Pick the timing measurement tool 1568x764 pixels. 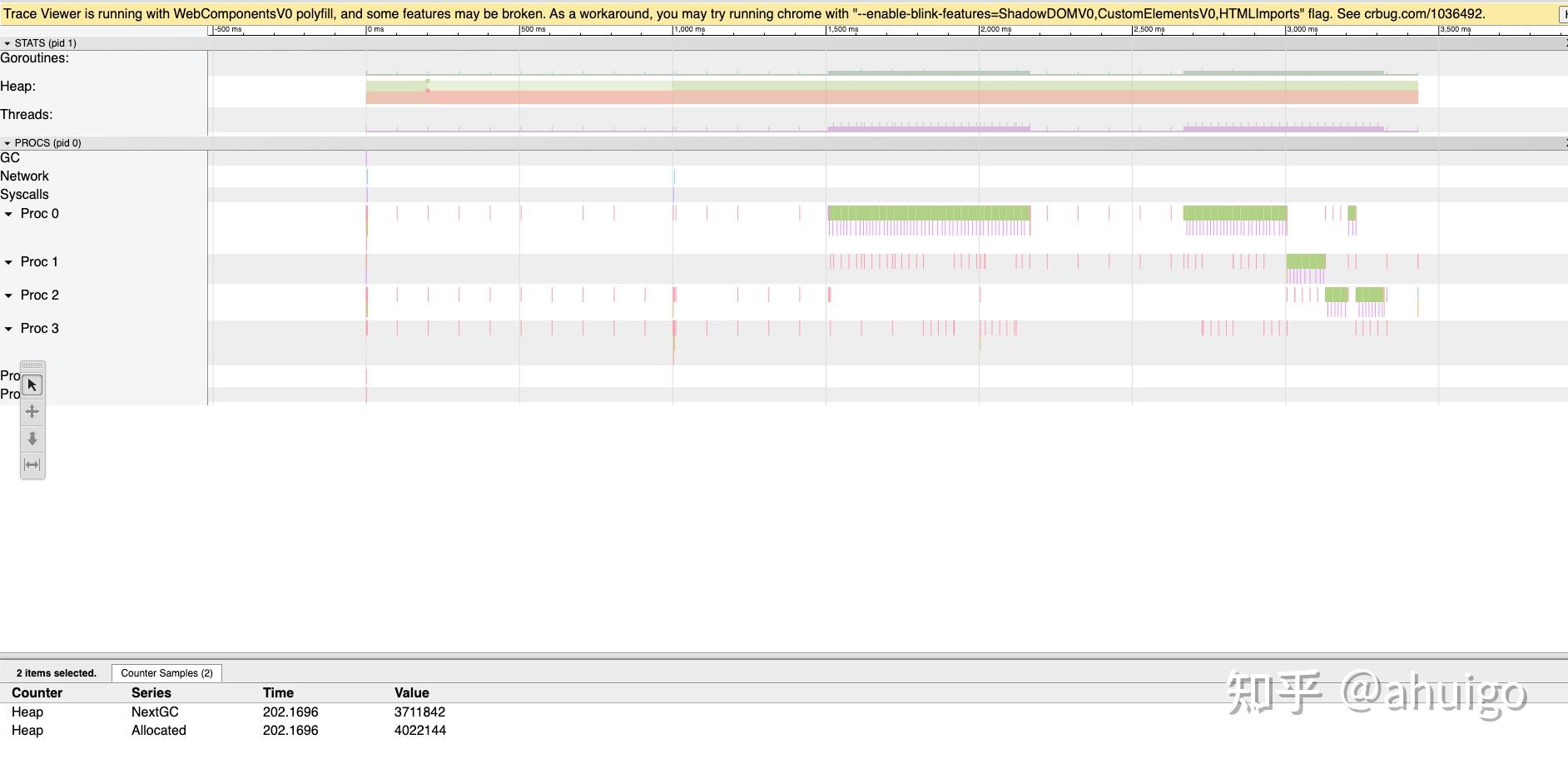32,465
